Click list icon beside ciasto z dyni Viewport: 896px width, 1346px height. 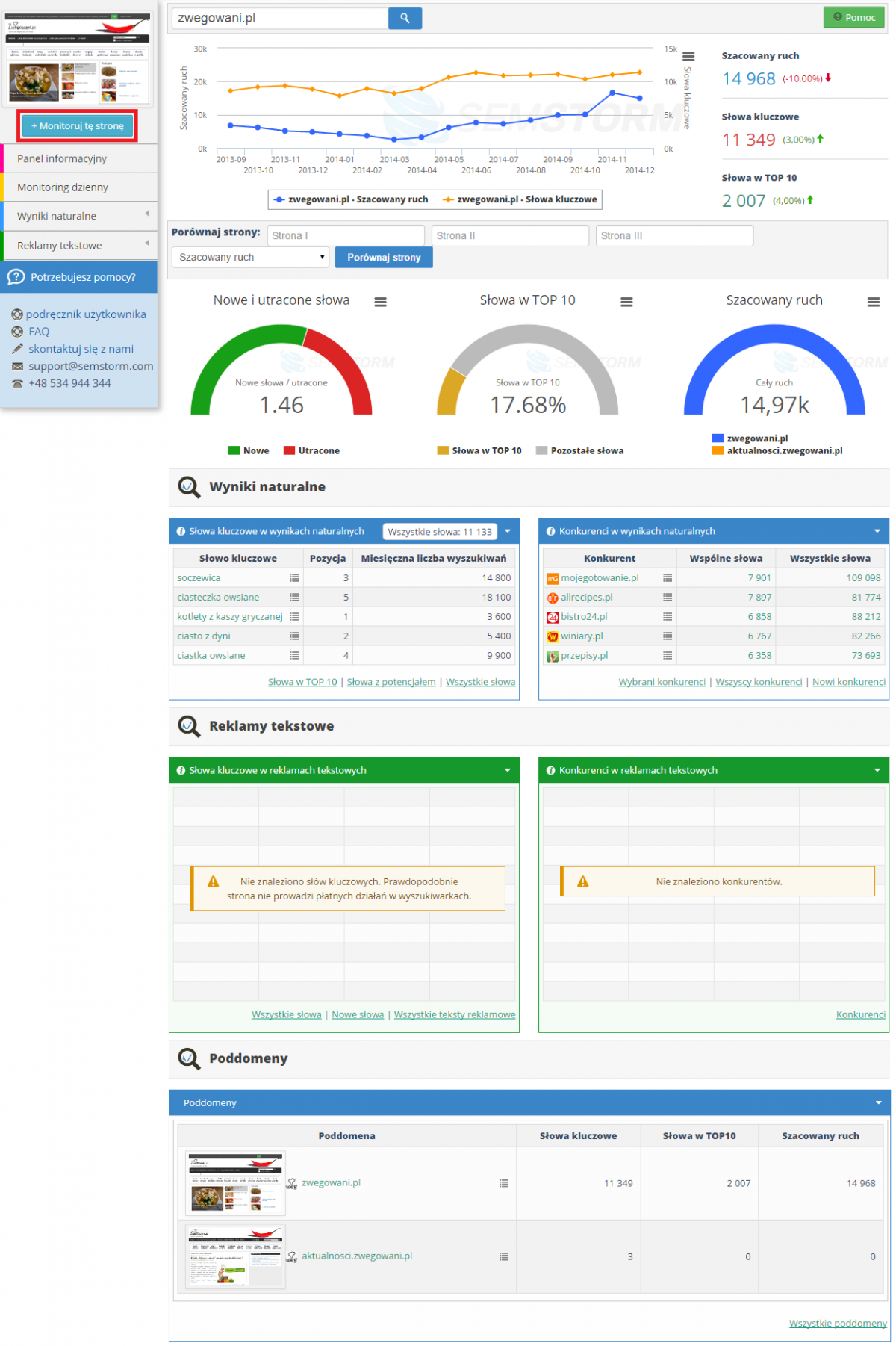click(x=294, y=636)
